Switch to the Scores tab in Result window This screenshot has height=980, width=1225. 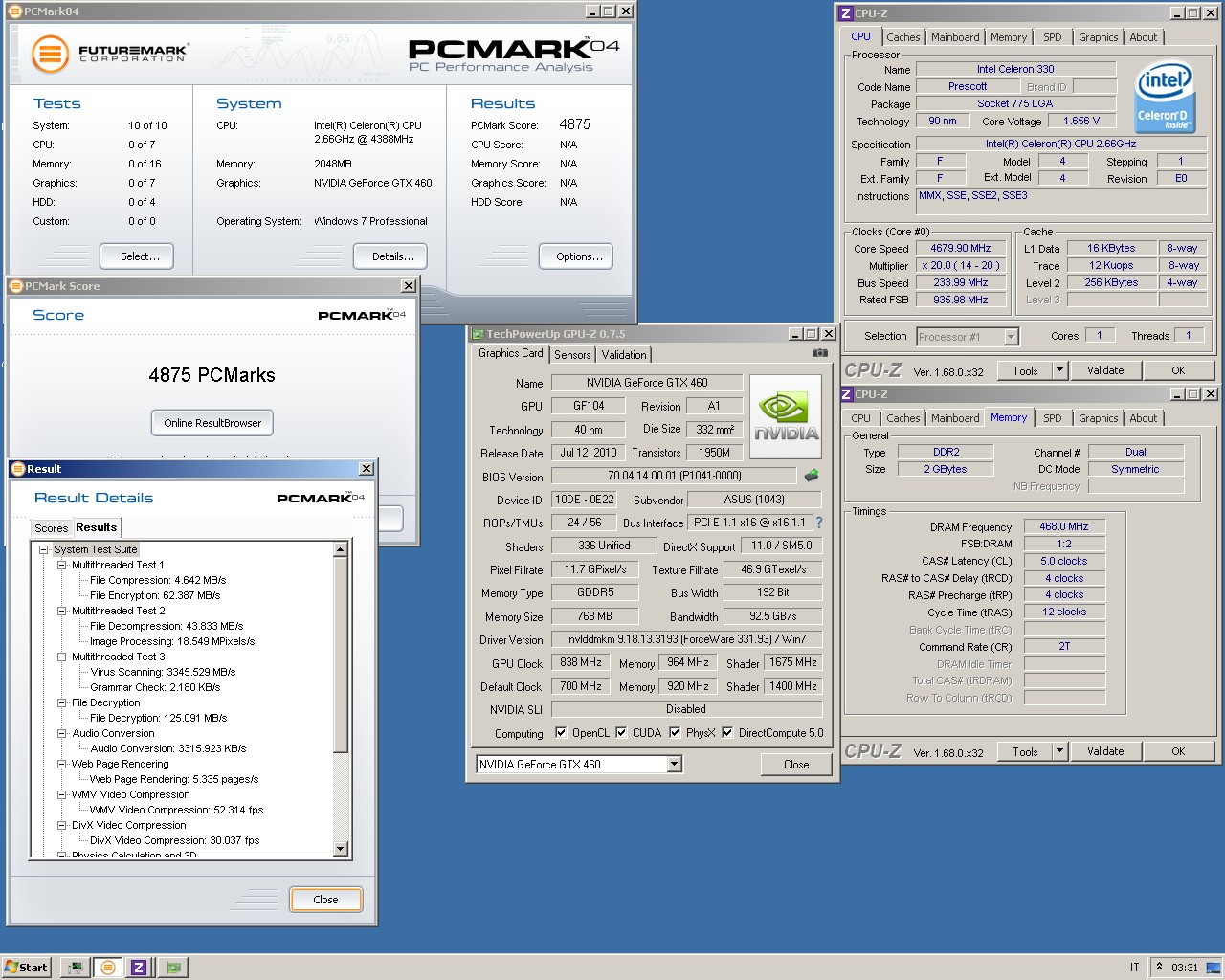click(51, 528)
